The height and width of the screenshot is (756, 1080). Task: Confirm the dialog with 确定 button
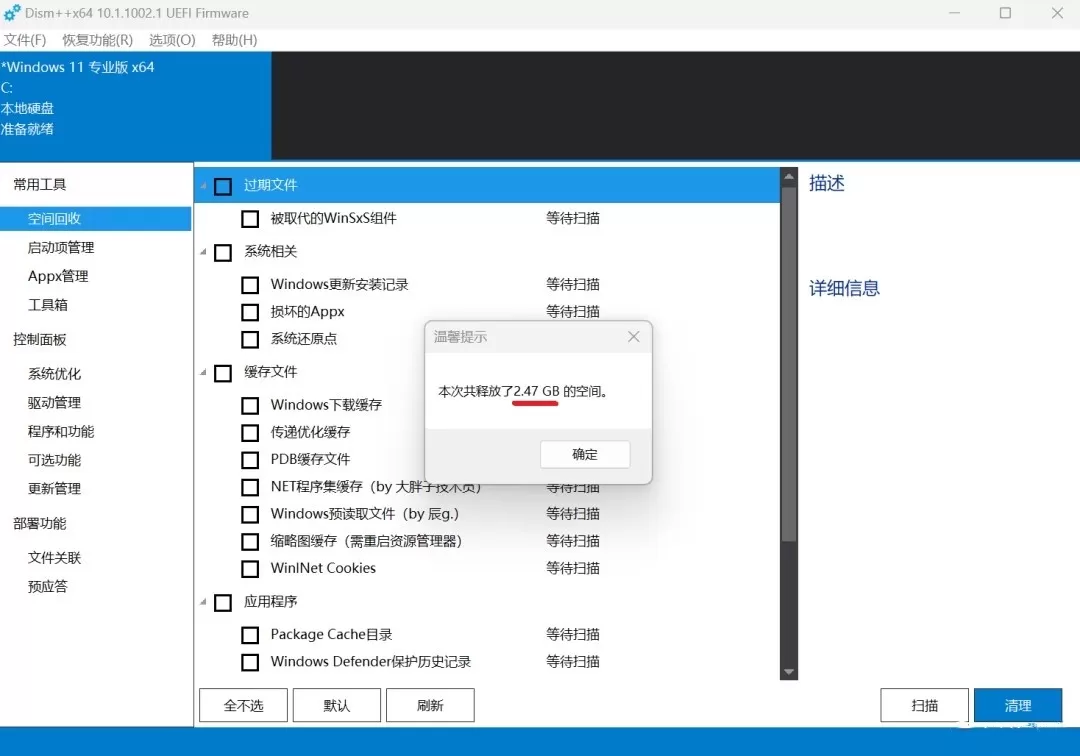click(x=585, y=454)
